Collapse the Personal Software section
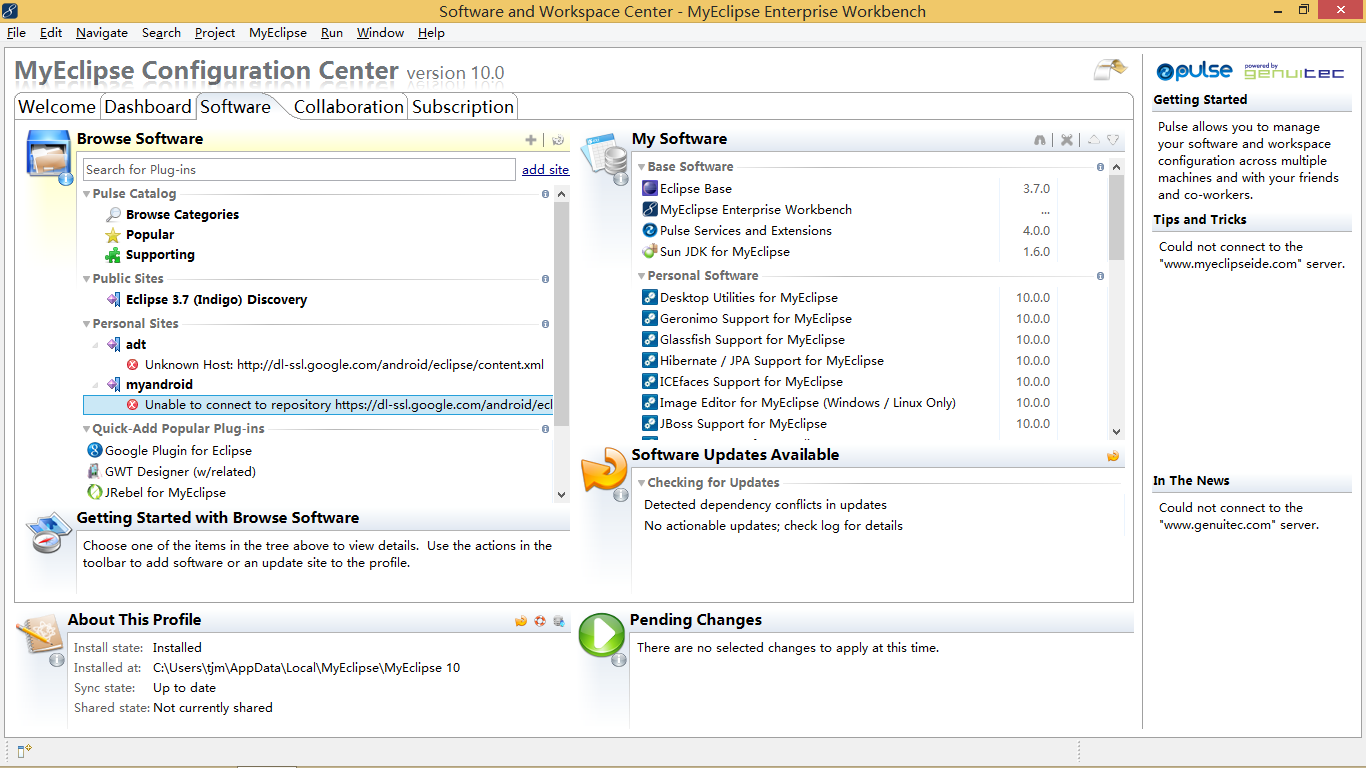The image size is (1366, 768). pos(641,276)
